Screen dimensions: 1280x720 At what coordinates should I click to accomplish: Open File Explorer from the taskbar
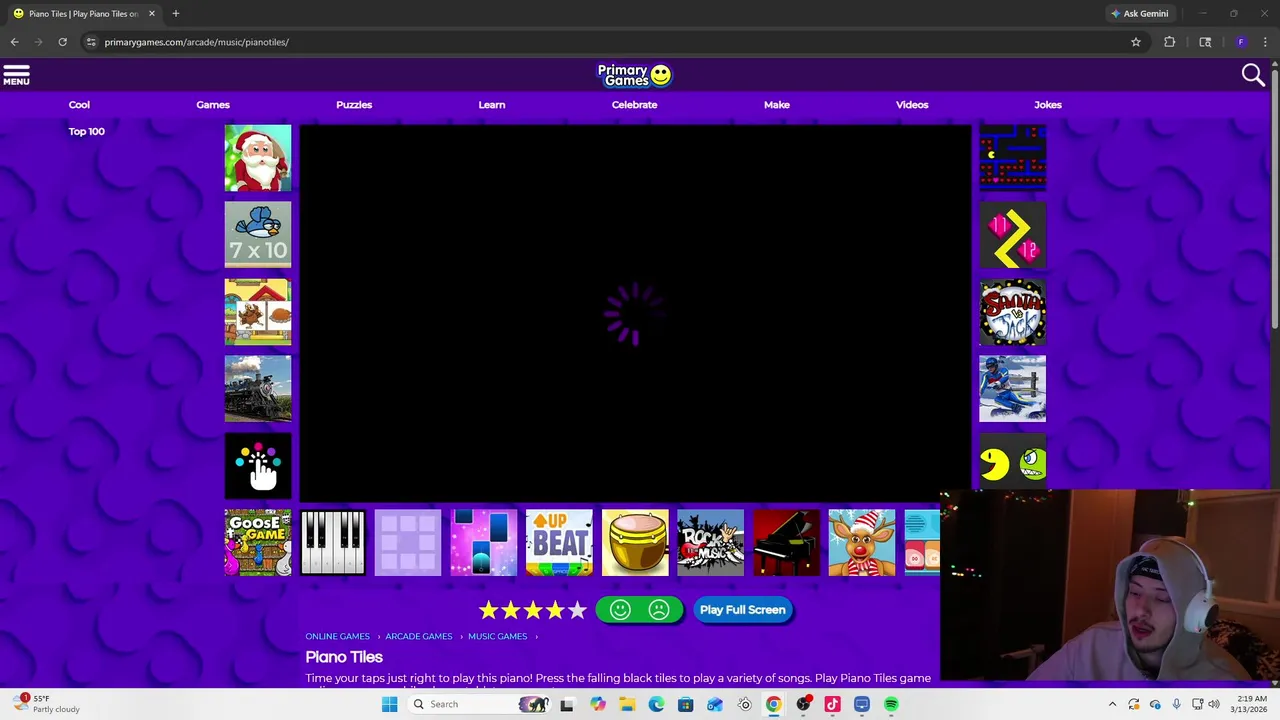click(627, 704)
